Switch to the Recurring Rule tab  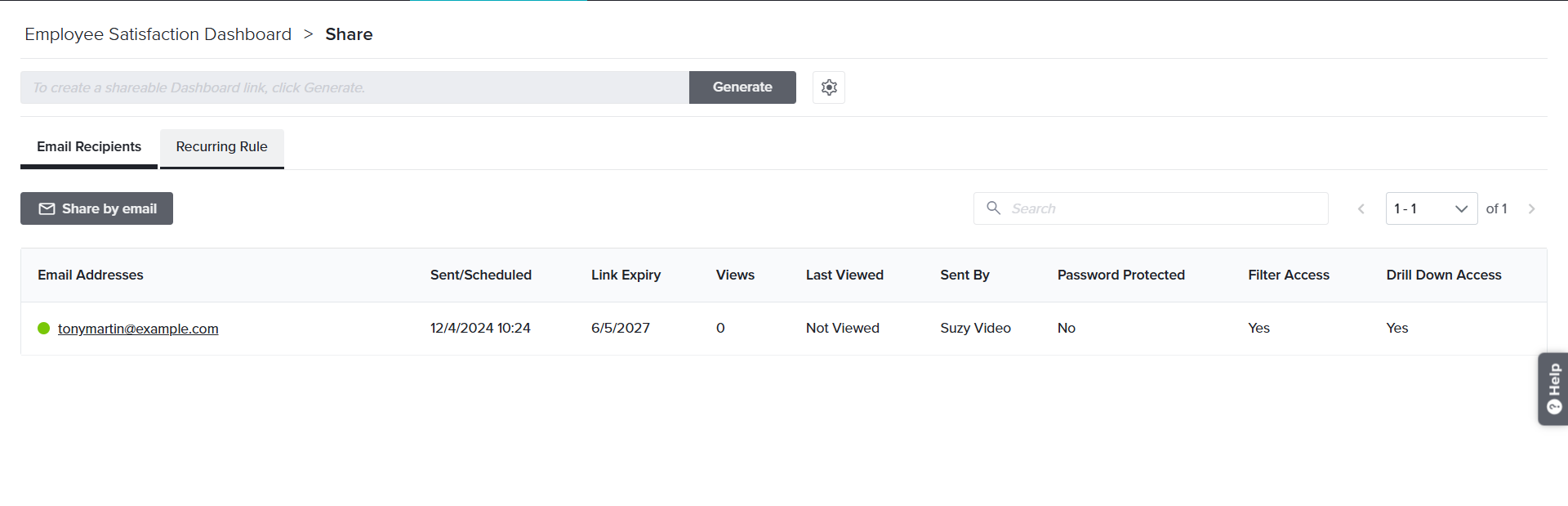tap(221, 147)
